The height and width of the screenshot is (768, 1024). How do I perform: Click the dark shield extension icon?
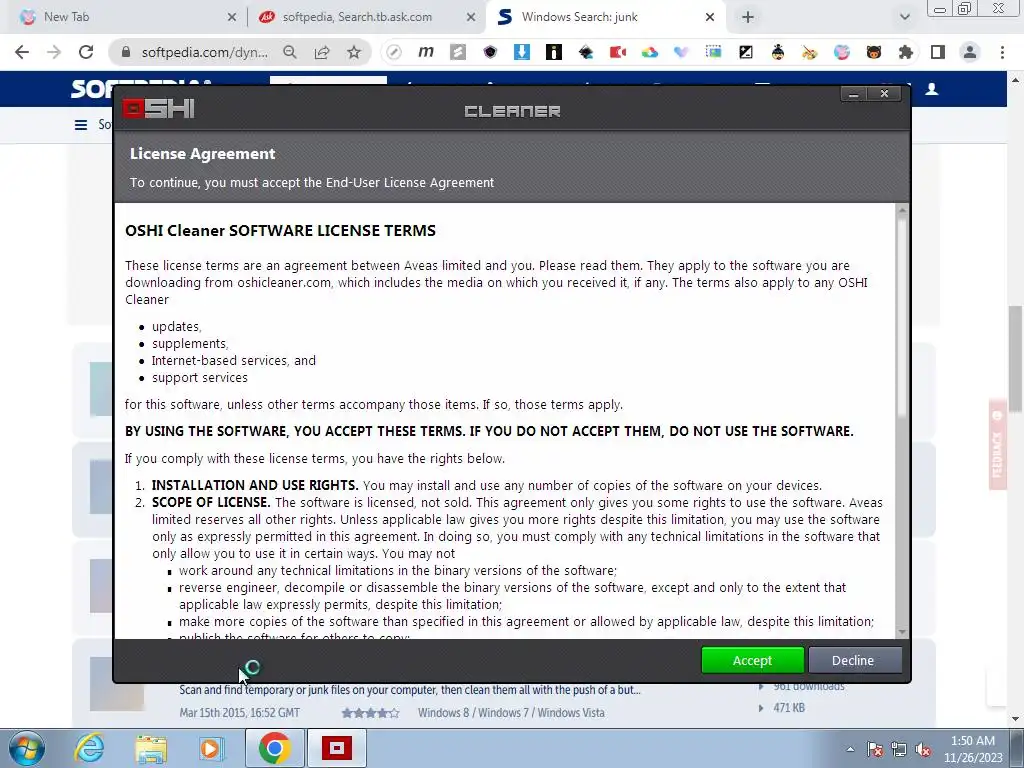(490, 52)
